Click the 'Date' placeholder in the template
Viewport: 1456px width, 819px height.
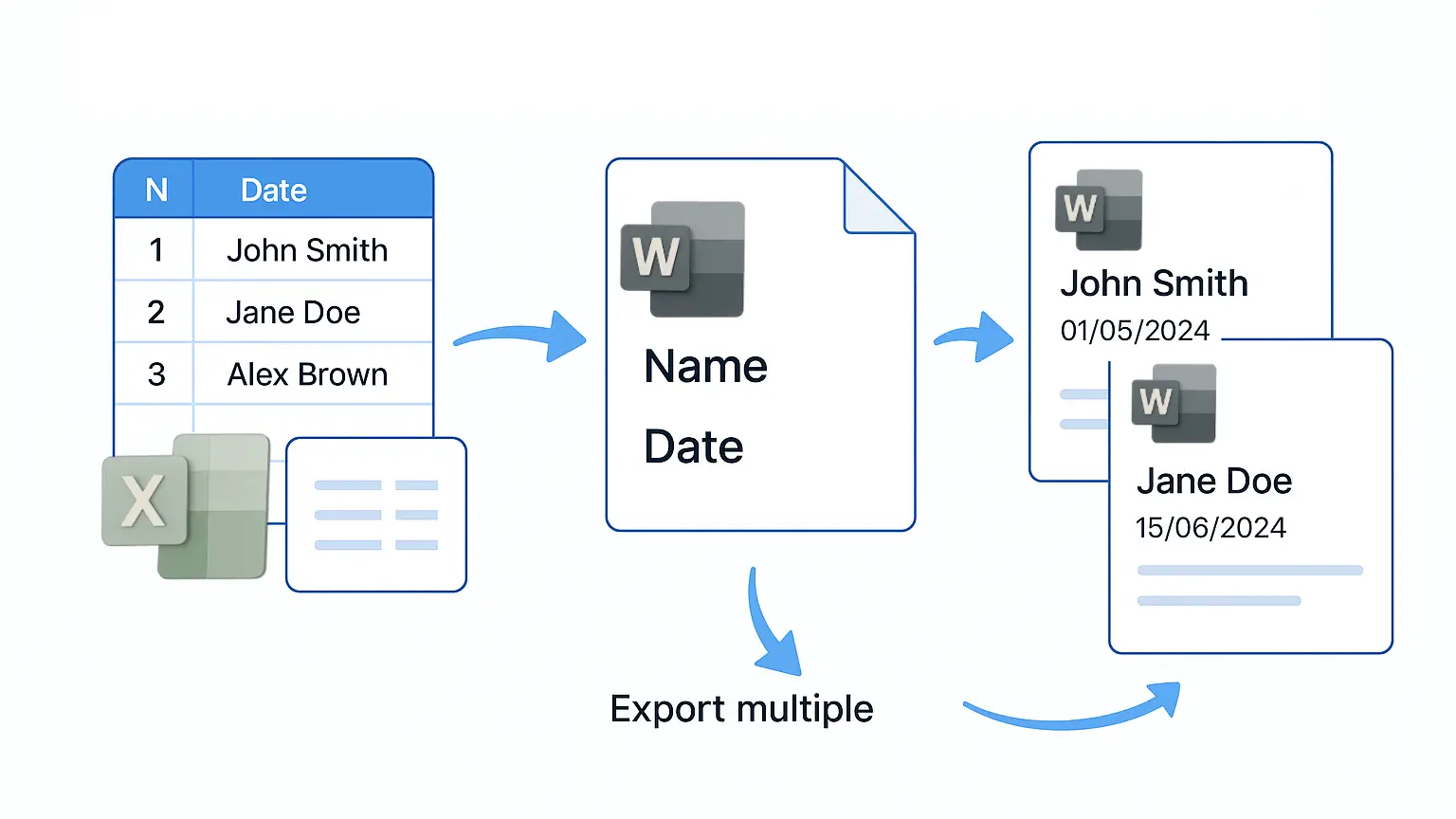694,447
